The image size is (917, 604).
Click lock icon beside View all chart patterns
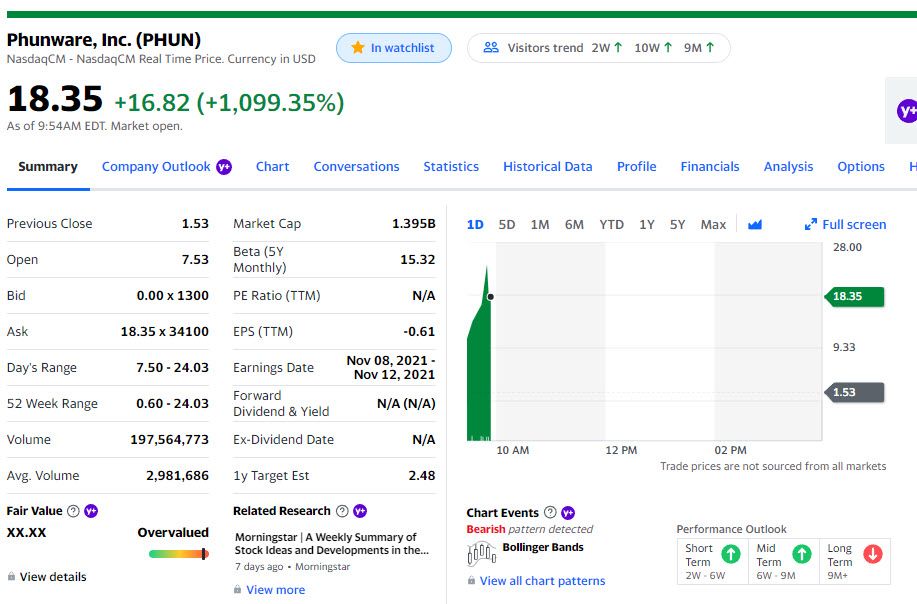pyautogui.click(x=471, y=580)
